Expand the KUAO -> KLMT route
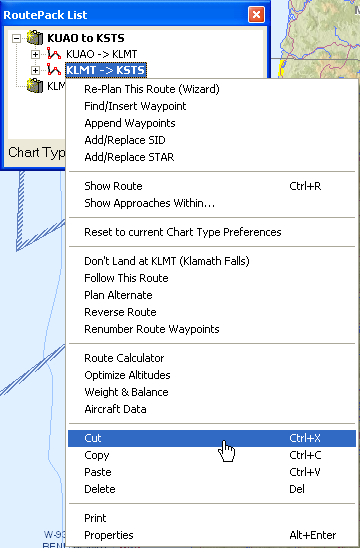 35,54
